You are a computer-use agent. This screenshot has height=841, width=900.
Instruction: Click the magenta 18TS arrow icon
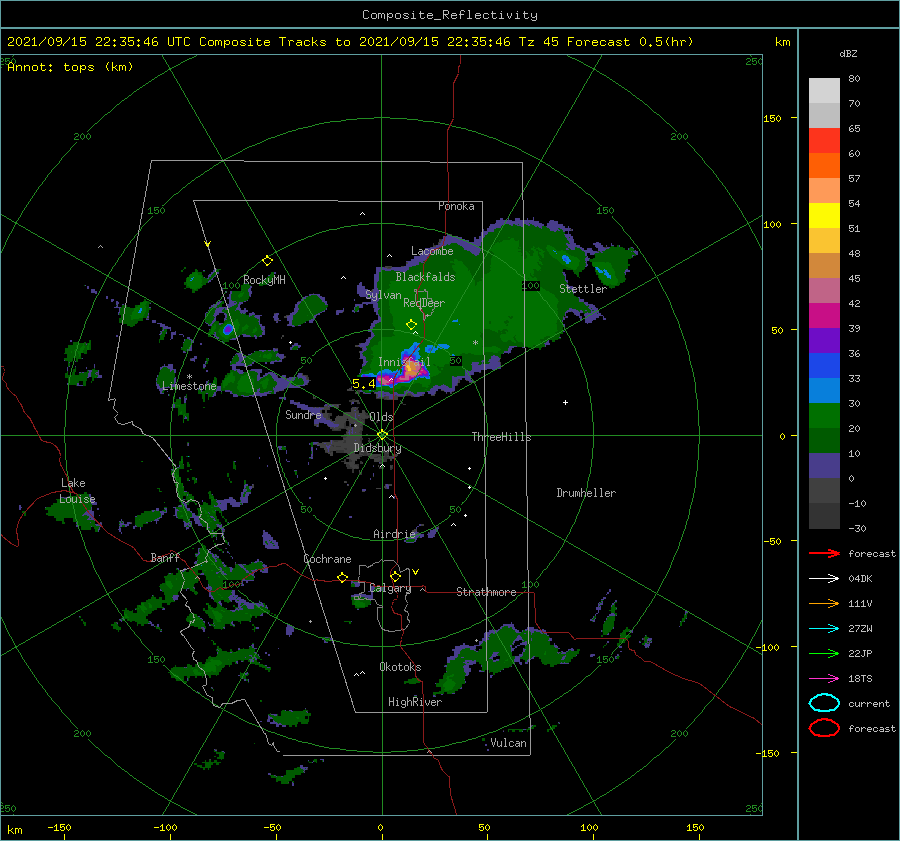coord(824,679)
